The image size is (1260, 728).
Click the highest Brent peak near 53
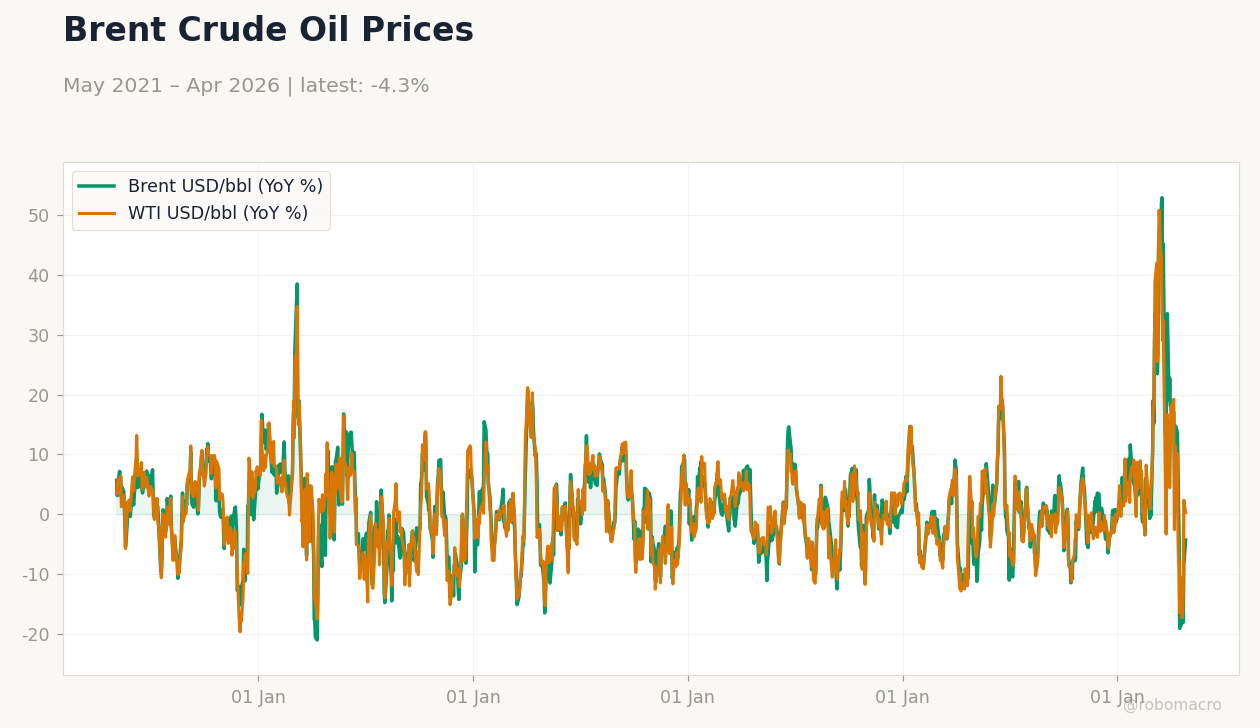pos(1162,199)
